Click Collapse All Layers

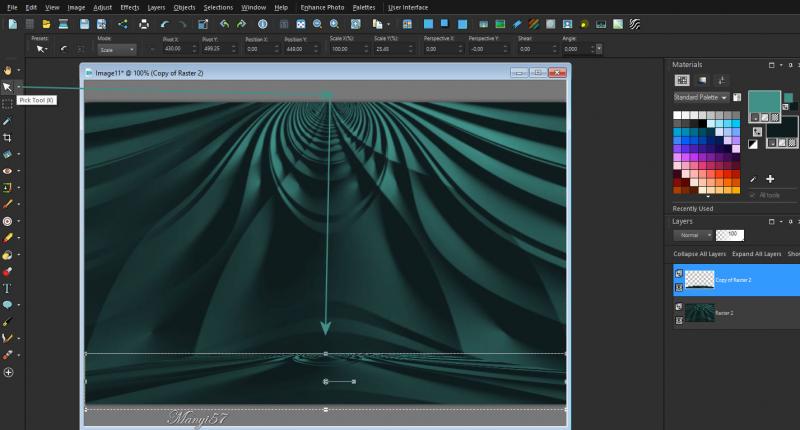pos(699,255)
